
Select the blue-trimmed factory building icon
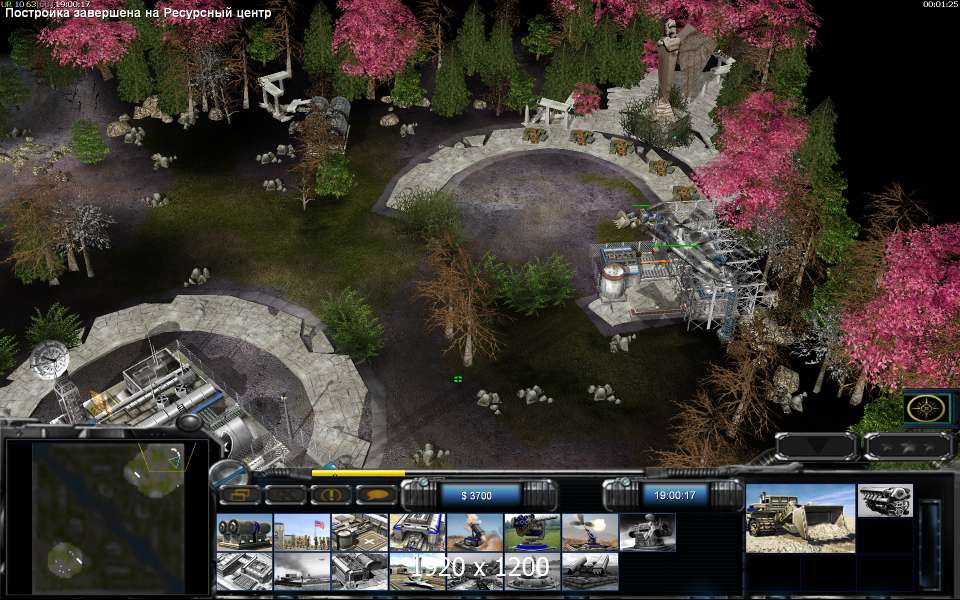417,532
